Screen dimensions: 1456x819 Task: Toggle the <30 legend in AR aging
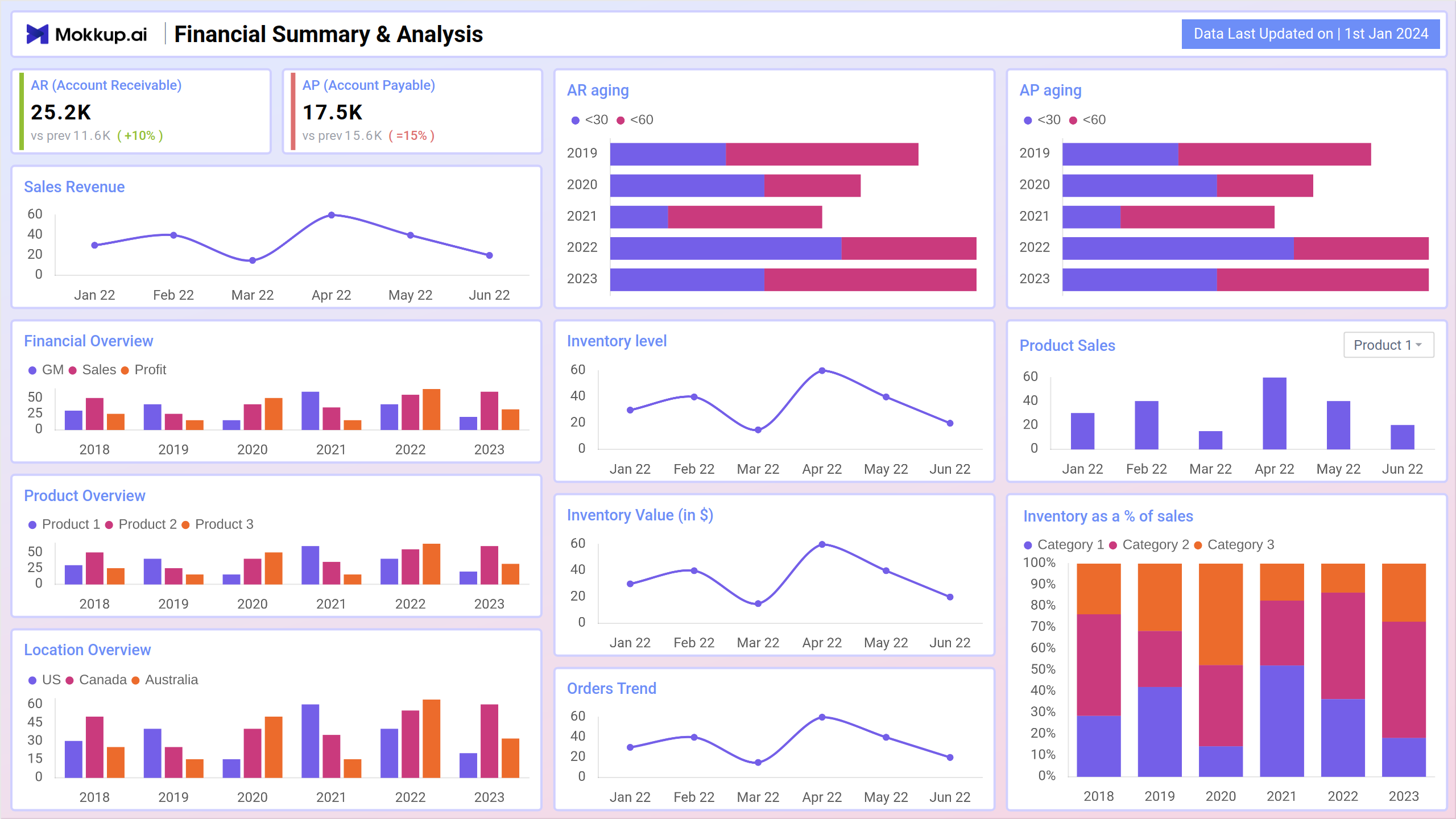(x=590, y=120)
